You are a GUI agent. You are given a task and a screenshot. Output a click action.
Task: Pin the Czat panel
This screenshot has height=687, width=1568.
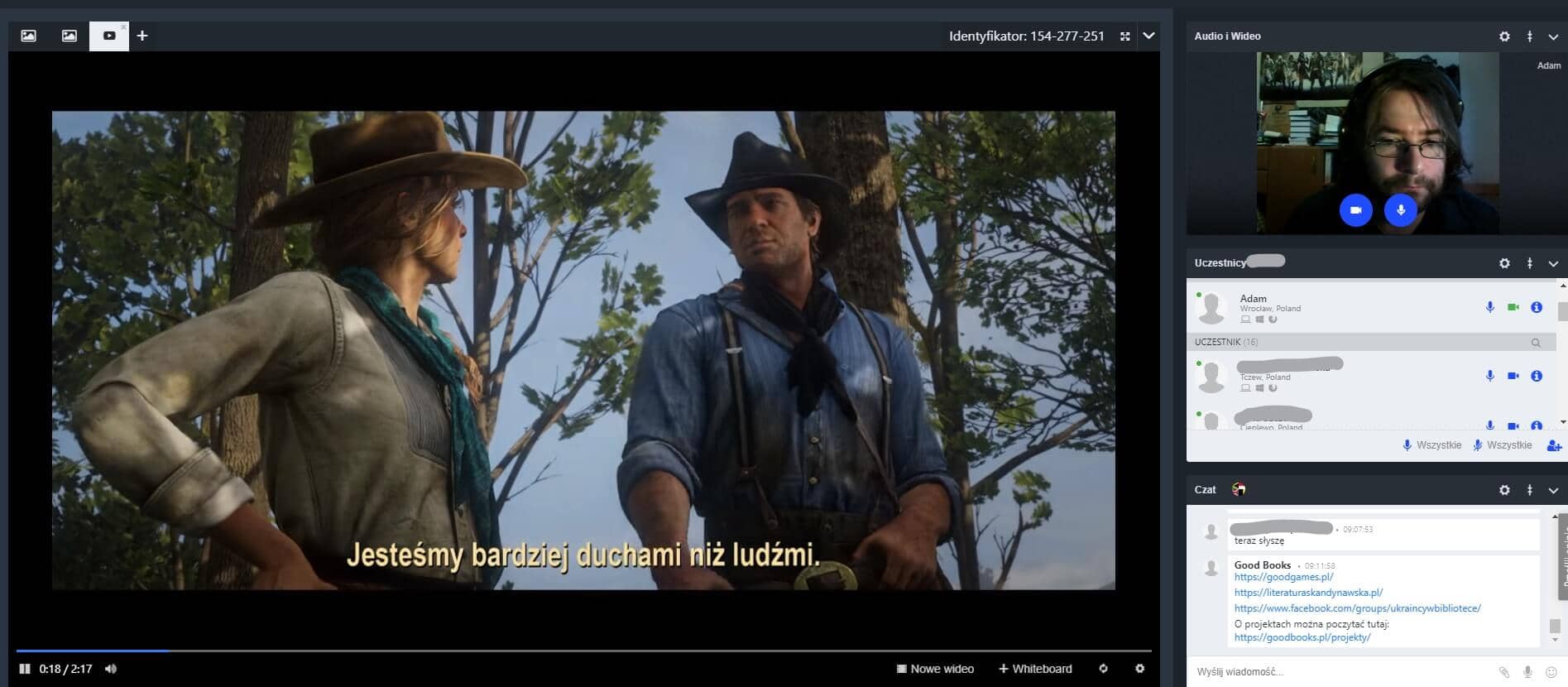pos(1529,490)
